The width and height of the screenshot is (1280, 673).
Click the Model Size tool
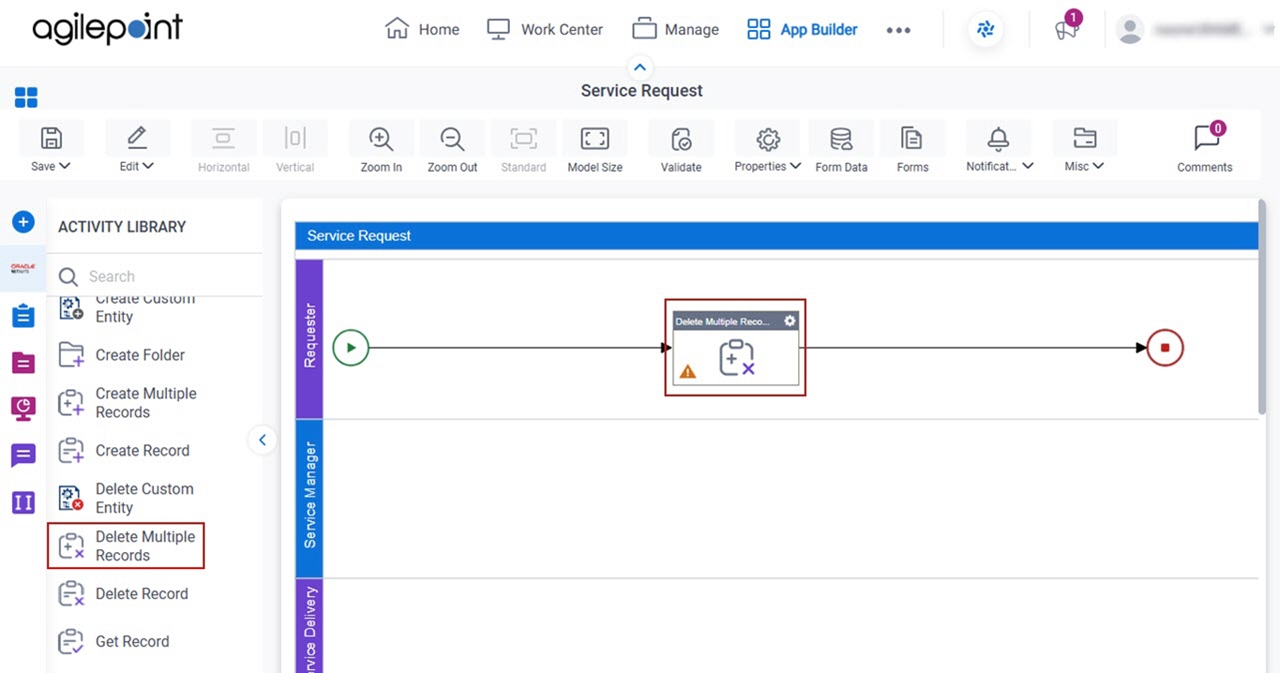coord(595,148)
